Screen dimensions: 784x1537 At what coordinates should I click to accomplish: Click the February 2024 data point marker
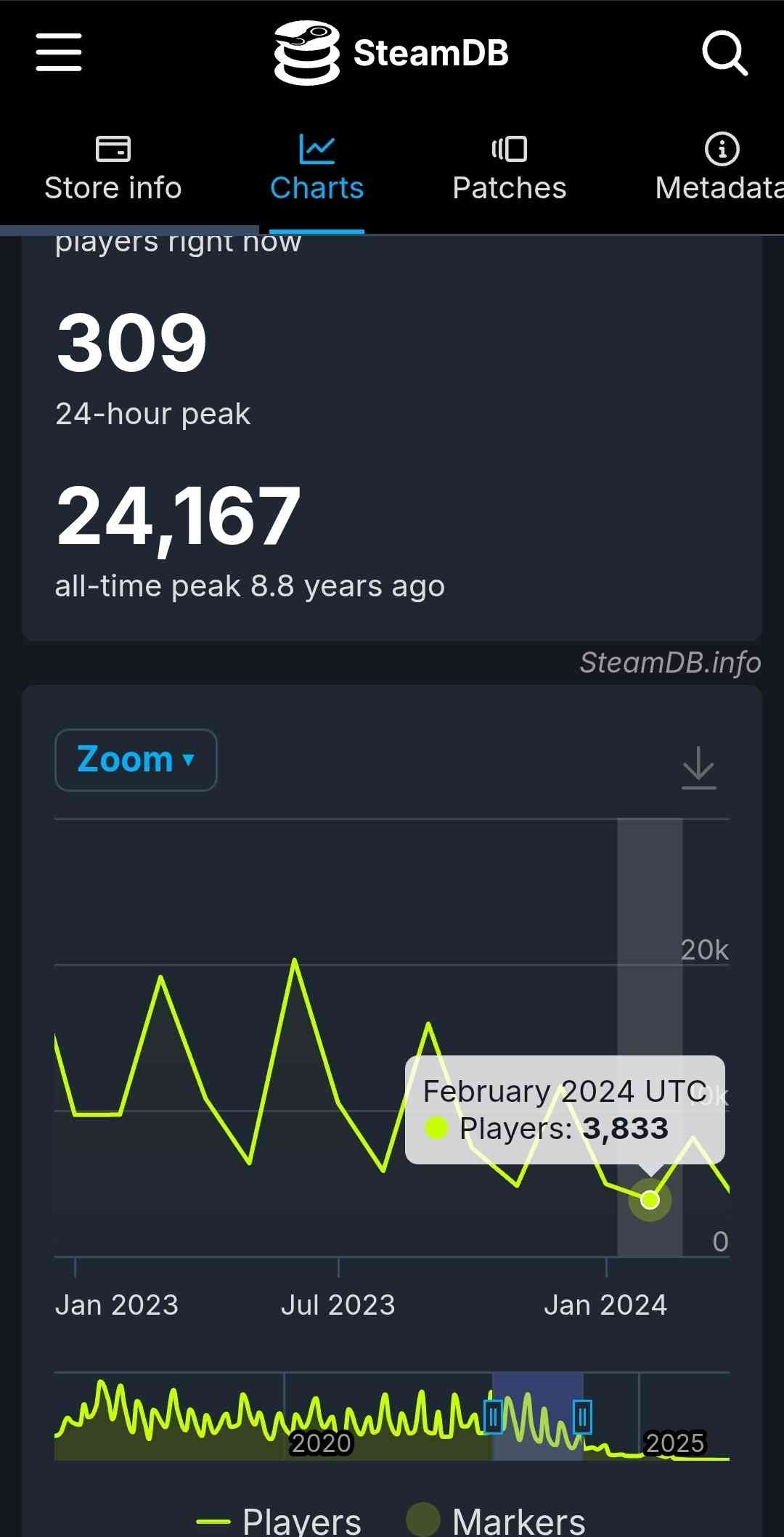point(650,1200)
